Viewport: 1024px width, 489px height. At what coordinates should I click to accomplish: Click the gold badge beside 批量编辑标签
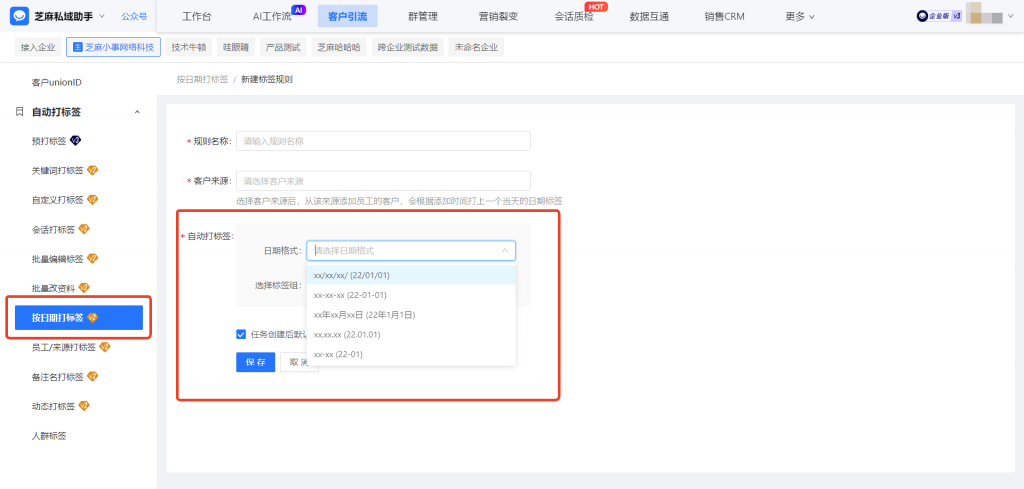[92, 258]
